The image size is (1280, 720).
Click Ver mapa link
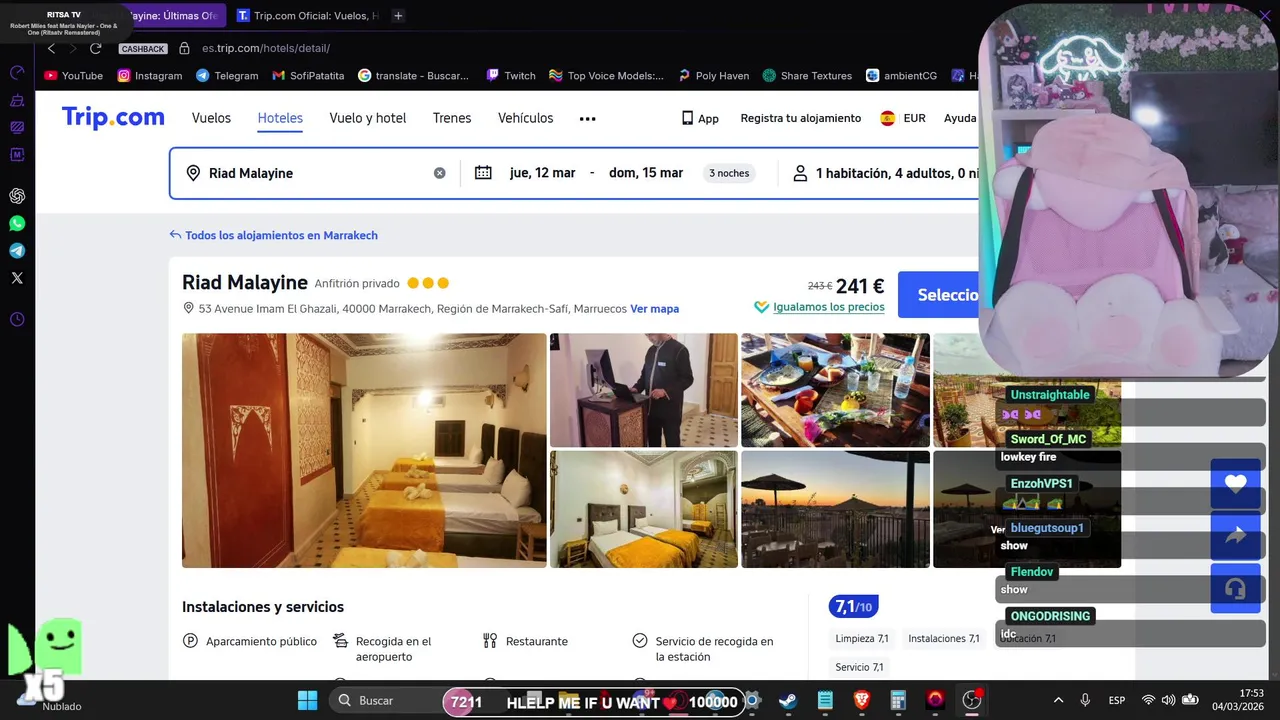click(x=654, y=309)
